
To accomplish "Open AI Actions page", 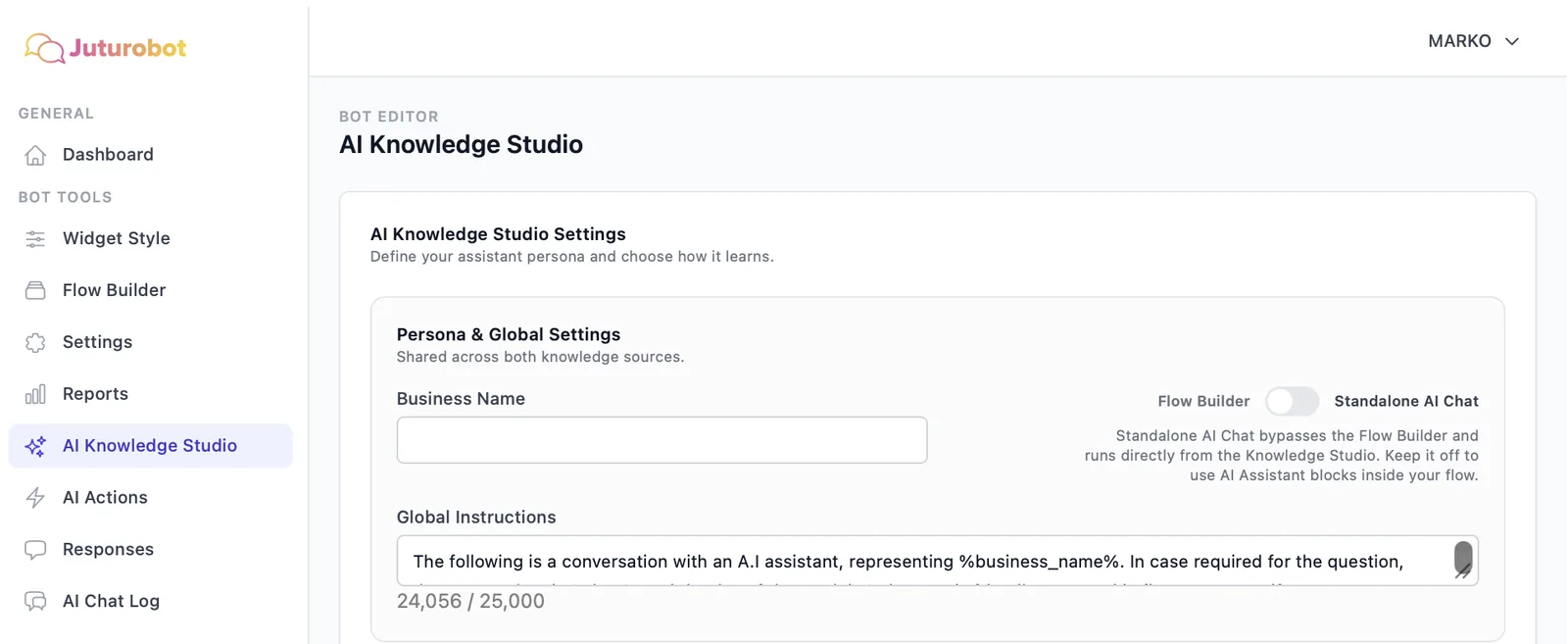I will point(151,498).
